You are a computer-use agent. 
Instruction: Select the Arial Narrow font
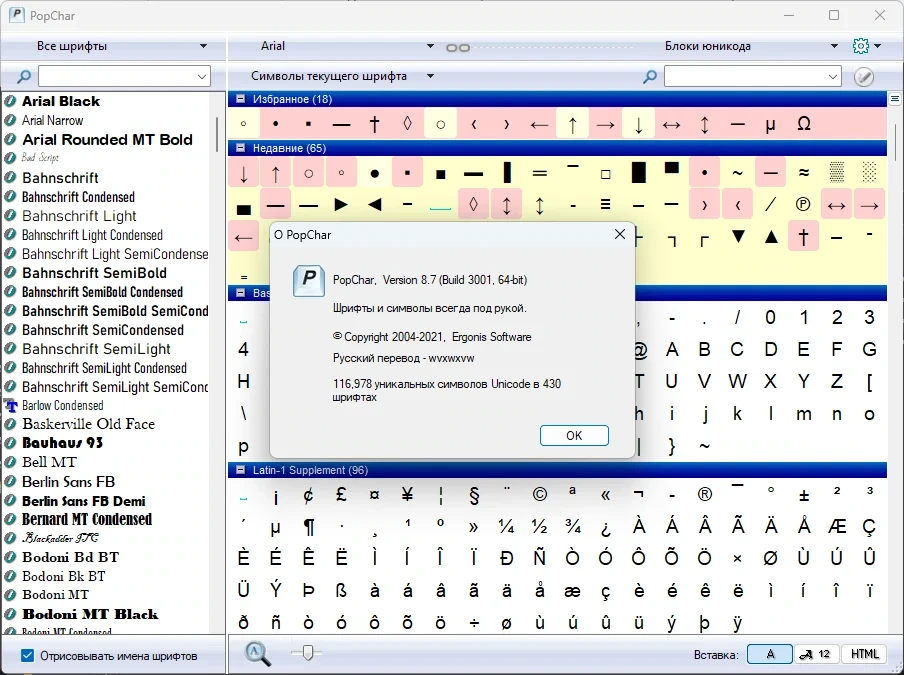[x=52, y=120]
